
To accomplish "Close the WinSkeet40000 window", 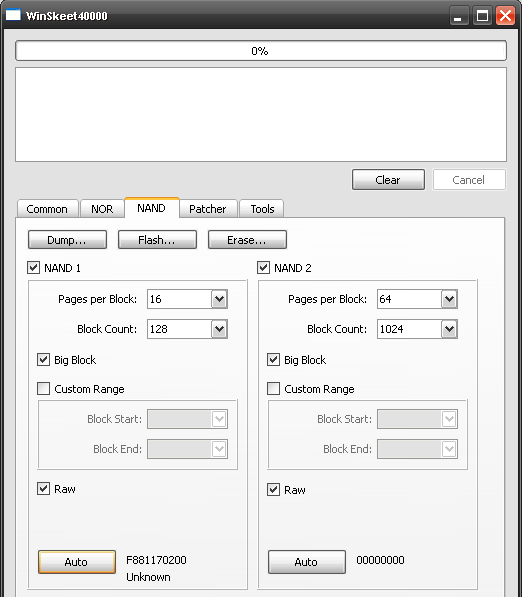I will (x=505, y=16).
